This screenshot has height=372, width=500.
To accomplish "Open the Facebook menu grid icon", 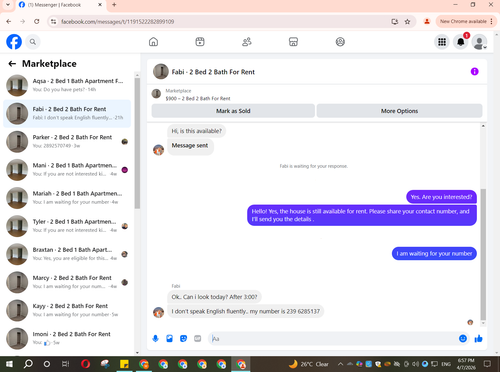I will click(x=442, y=42).
